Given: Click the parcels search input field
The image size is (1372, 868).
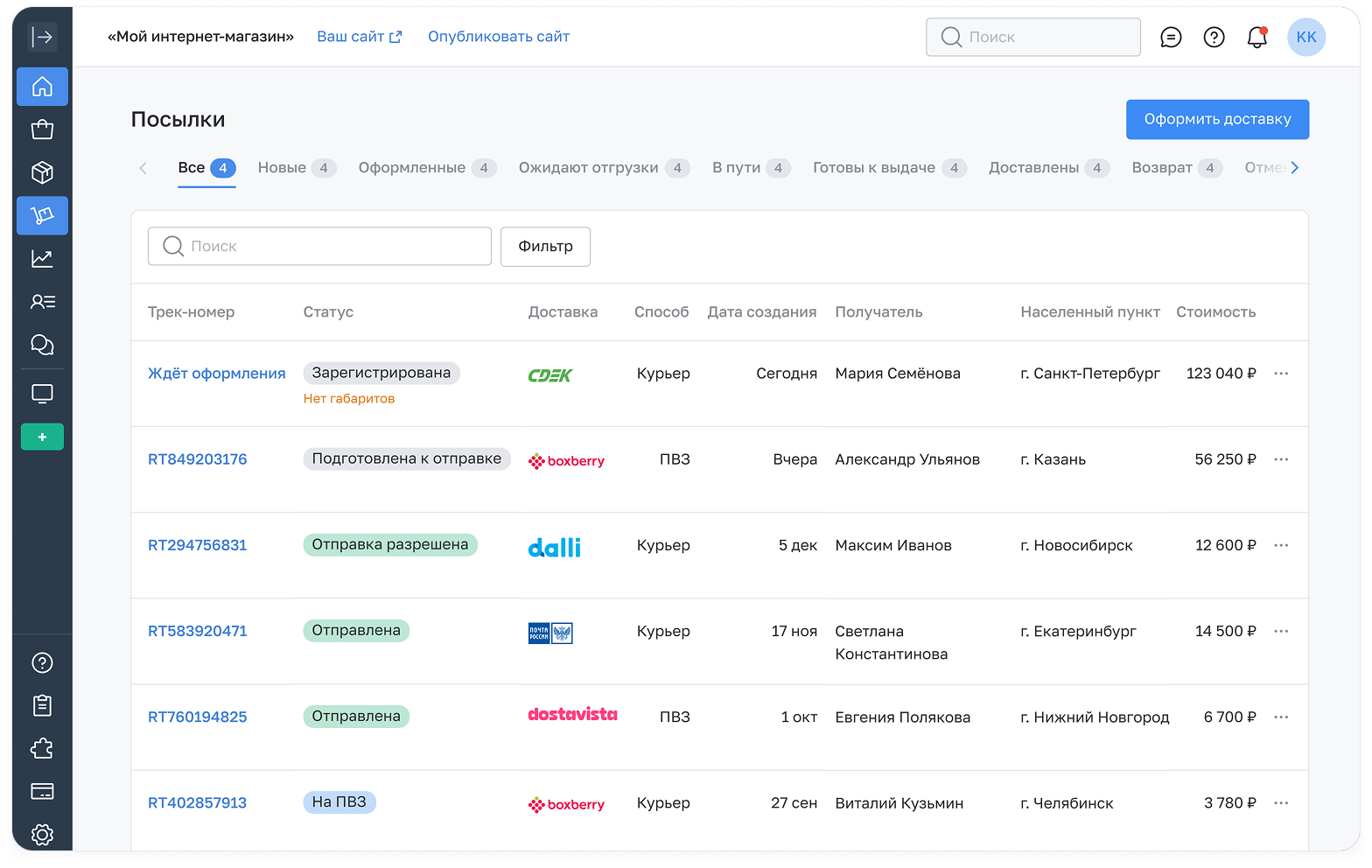Looking at the screenshot, I should point(319,247).
